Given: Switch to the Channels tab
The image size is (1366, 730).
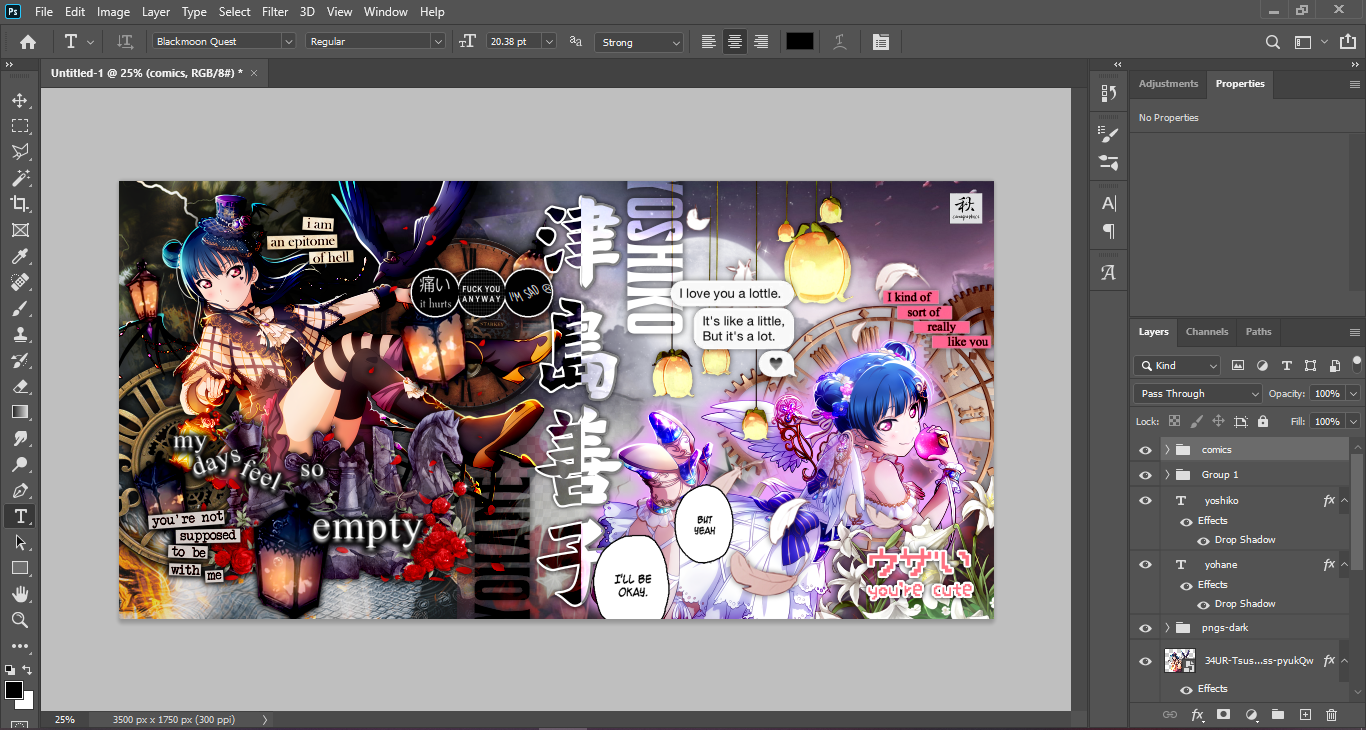Looking at the screenshot, I should point(1206,332).
